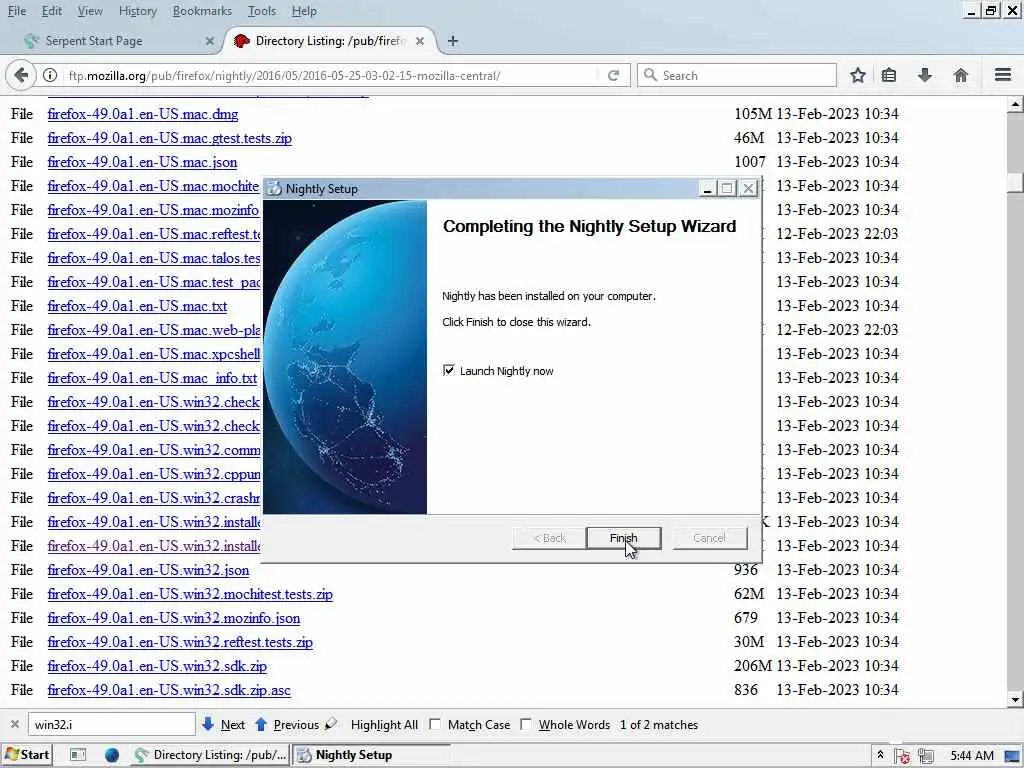Screen dimensions: 1024x768
Task: Open firefox-49.0a1.en-US.mac.json link
Action: (x=142, y=162)
